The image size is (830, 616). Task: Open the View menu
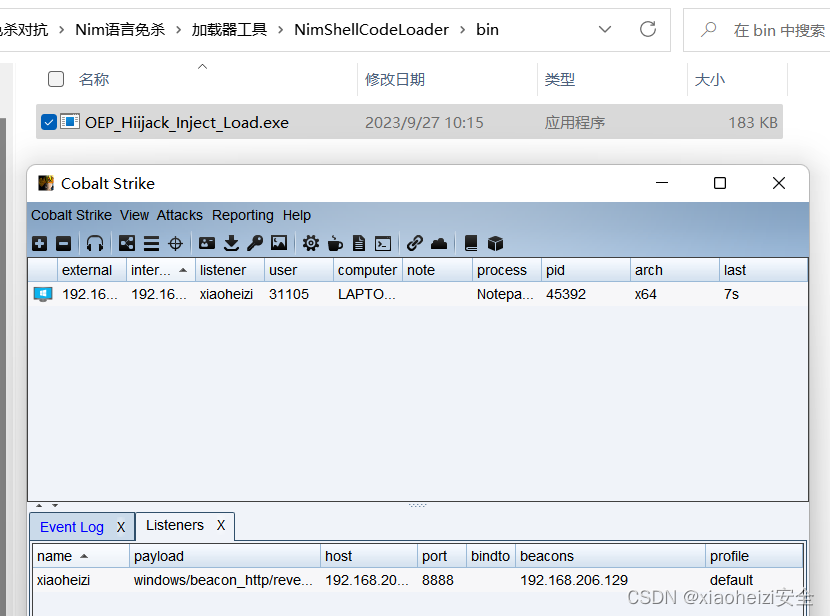click(134, 215)
